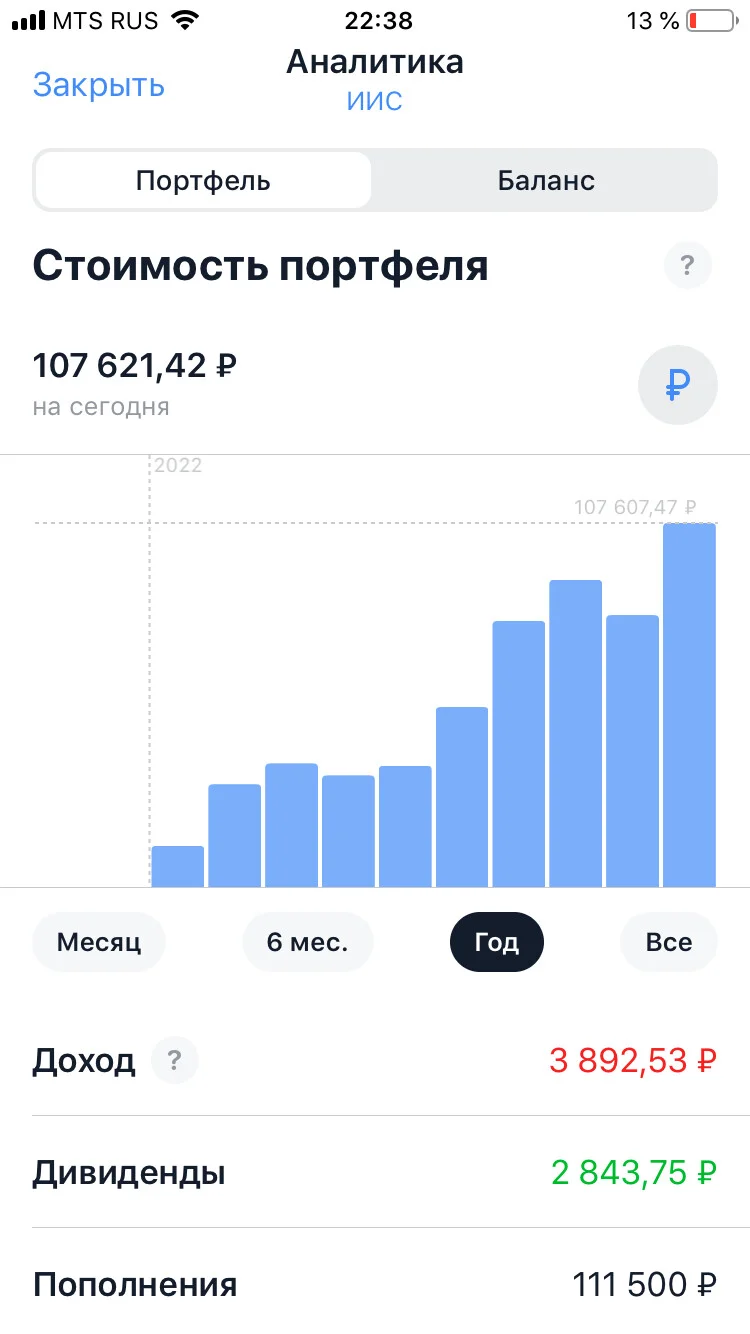Open the Дивиденды row
The image size is (750, 1334).
(375, 1172)
